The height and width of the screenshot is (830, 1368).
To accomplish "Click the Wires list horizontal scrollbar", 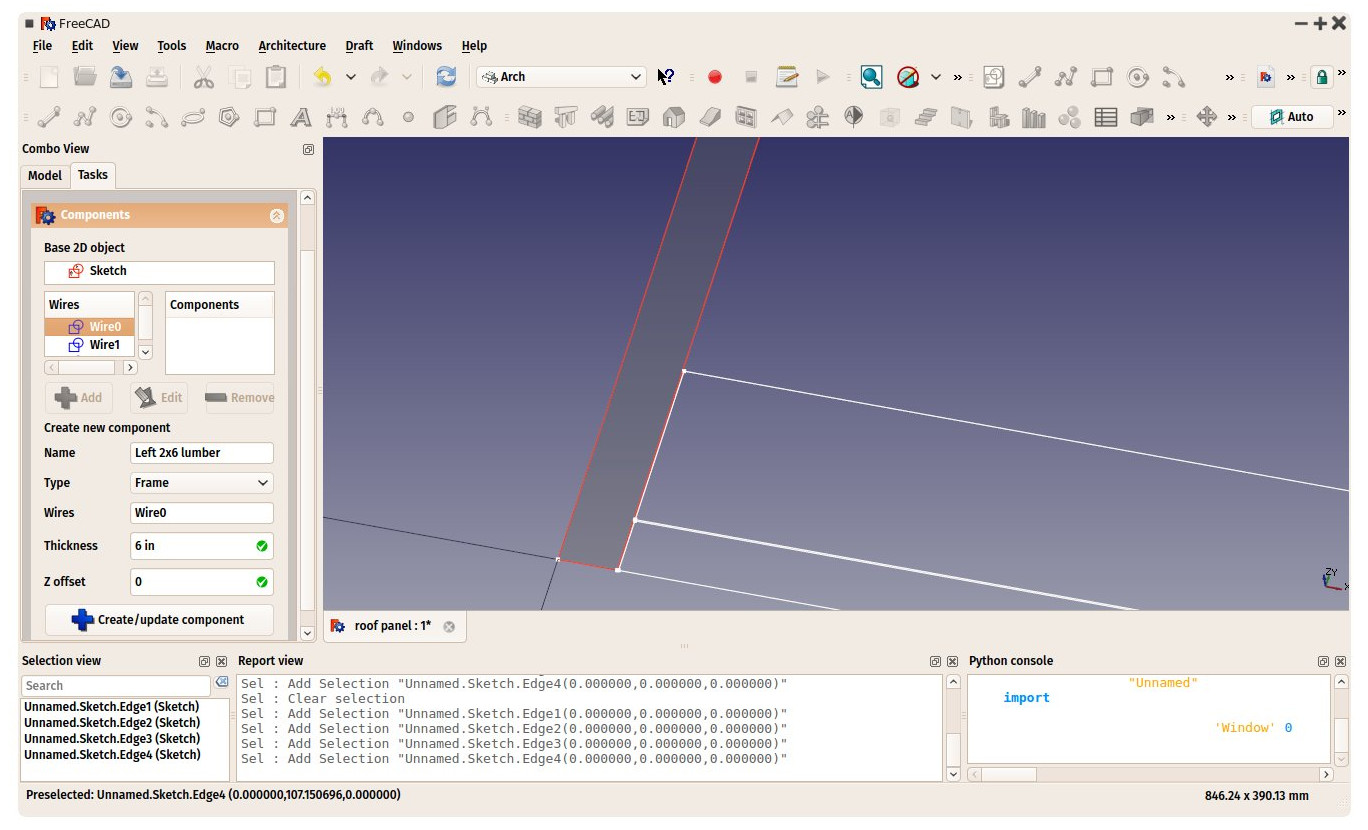I will 91,368.
